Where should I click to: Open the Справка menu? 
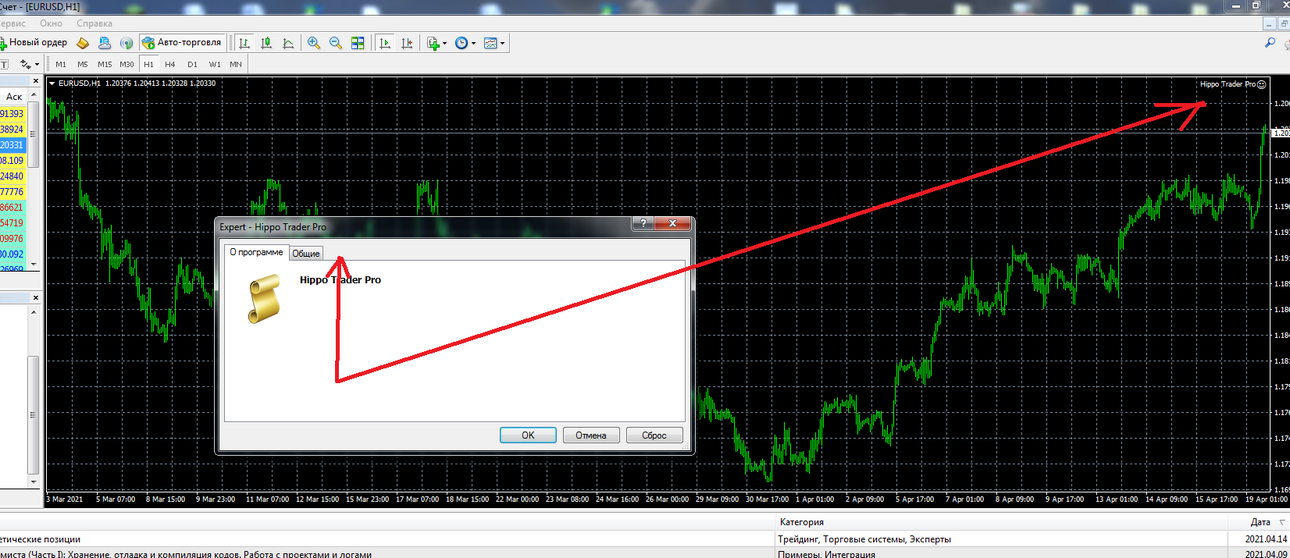point(94,22)
